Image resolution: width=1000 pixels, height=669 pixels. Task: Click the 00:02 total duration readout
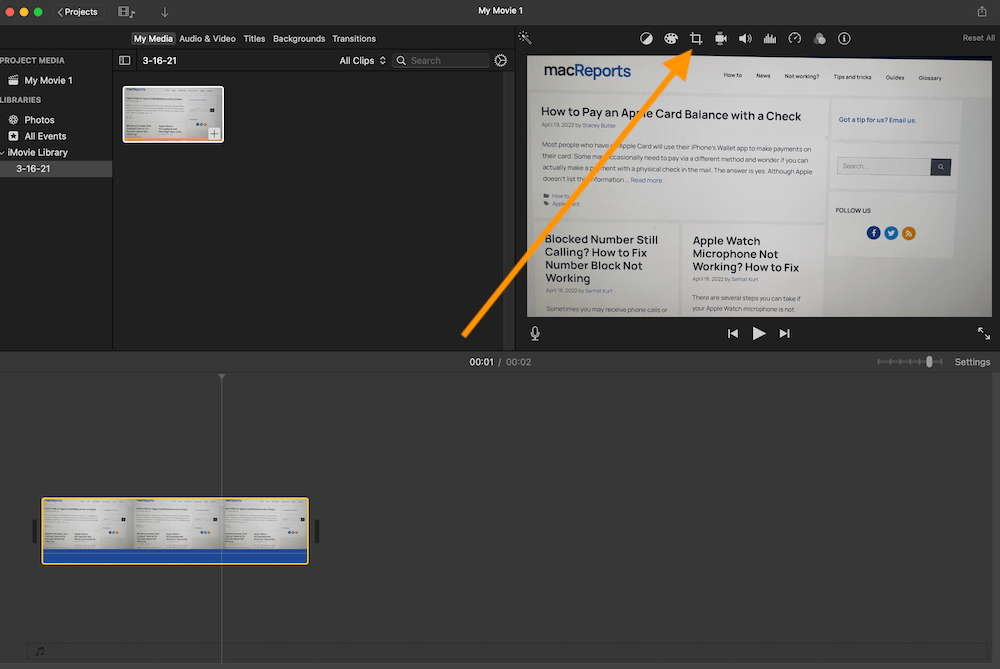pos(518,362)
